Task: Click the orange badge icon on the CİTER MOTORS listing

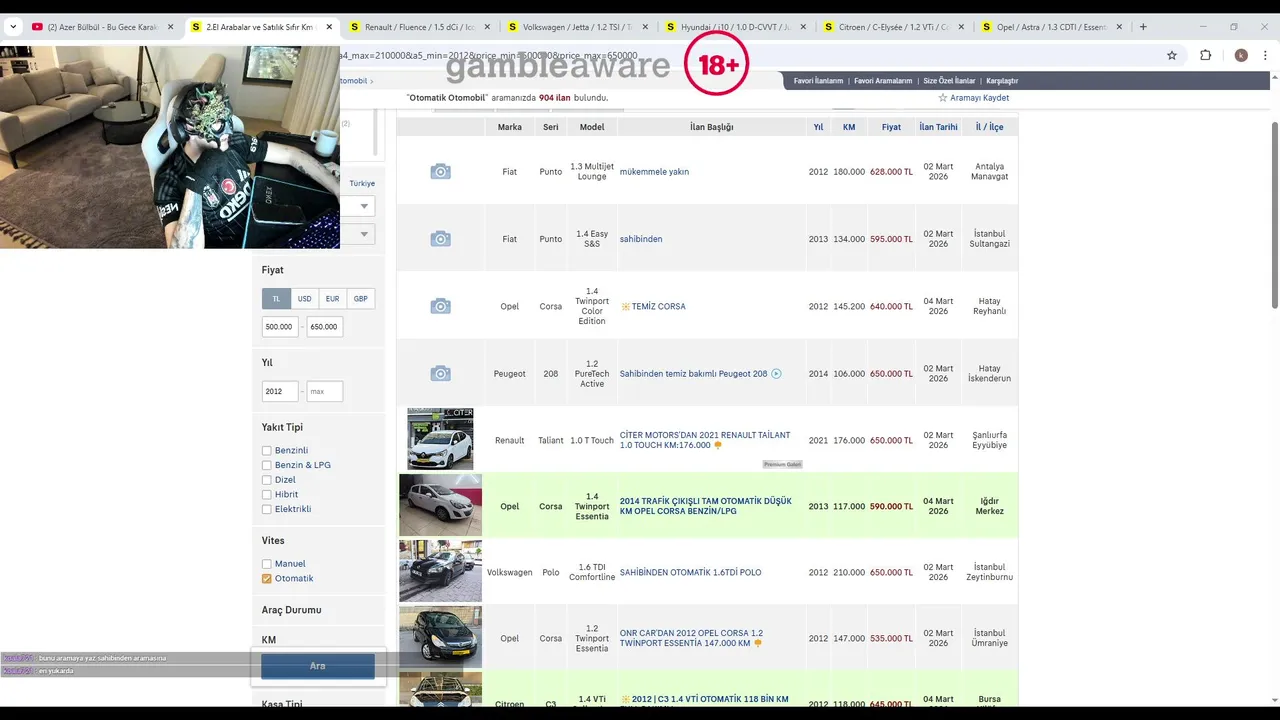Action: tap(718, 445)
